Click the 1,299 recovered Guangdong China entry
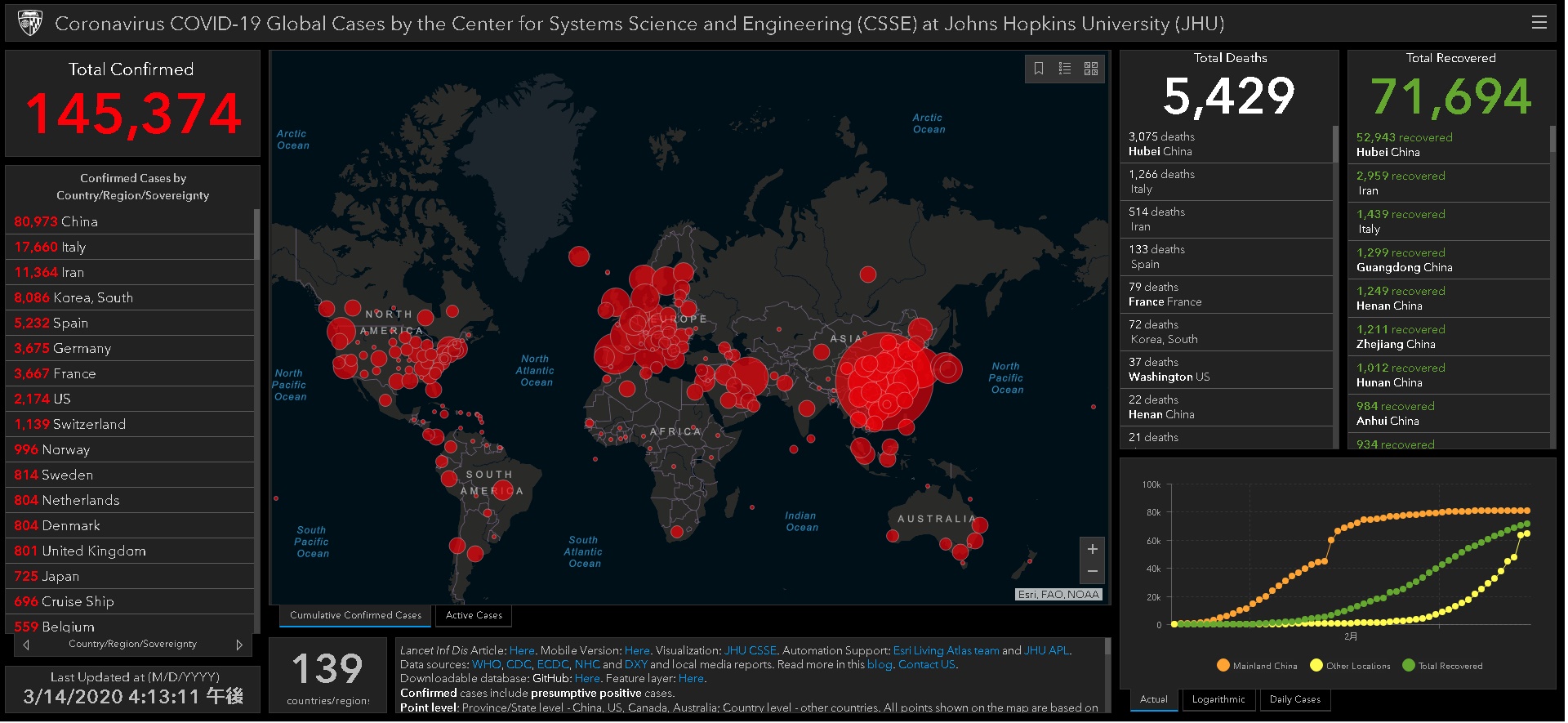 pyautogui.click(x=1450, y=260)
